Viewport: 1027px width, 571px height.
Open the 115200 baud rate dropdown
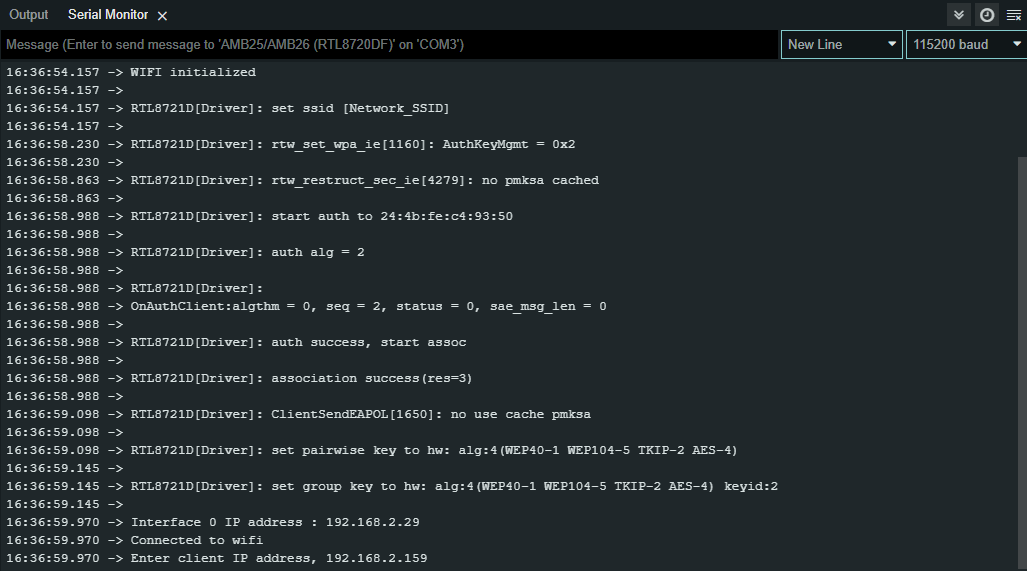point(965,44)
